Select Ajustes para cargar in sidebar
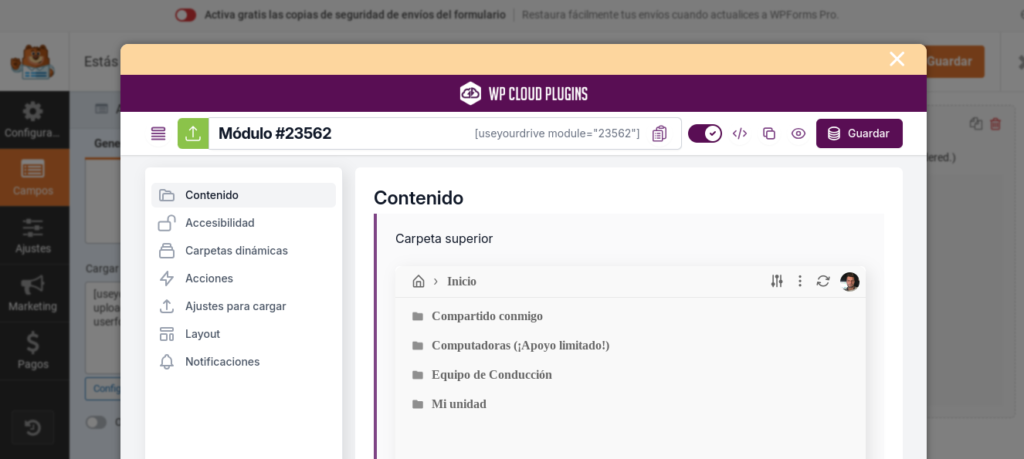Screen dimensions: 1024x459 click(244, 306)
